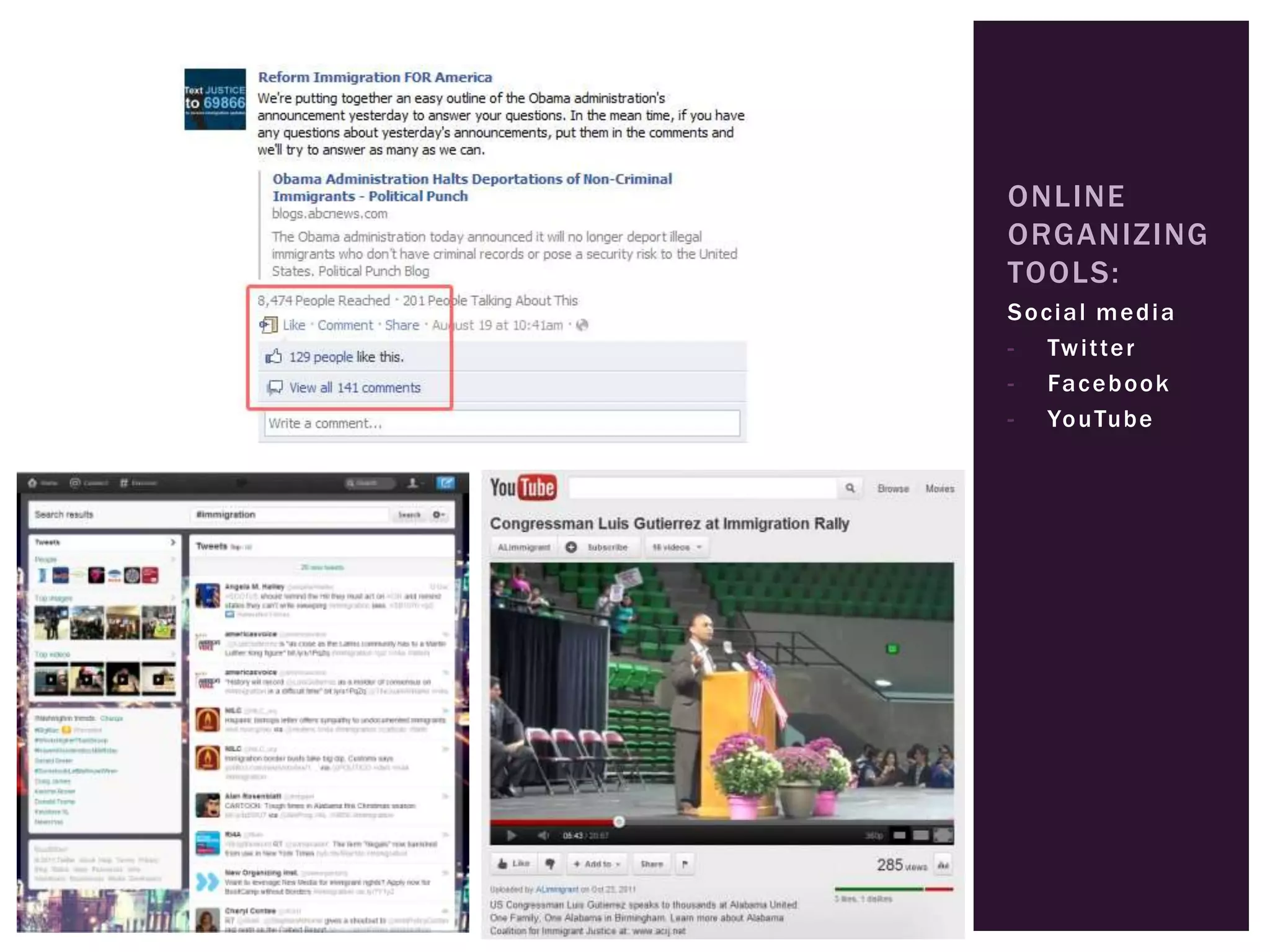Click Like on the Facebook post

pyautogui.click(x=294, y=325)
